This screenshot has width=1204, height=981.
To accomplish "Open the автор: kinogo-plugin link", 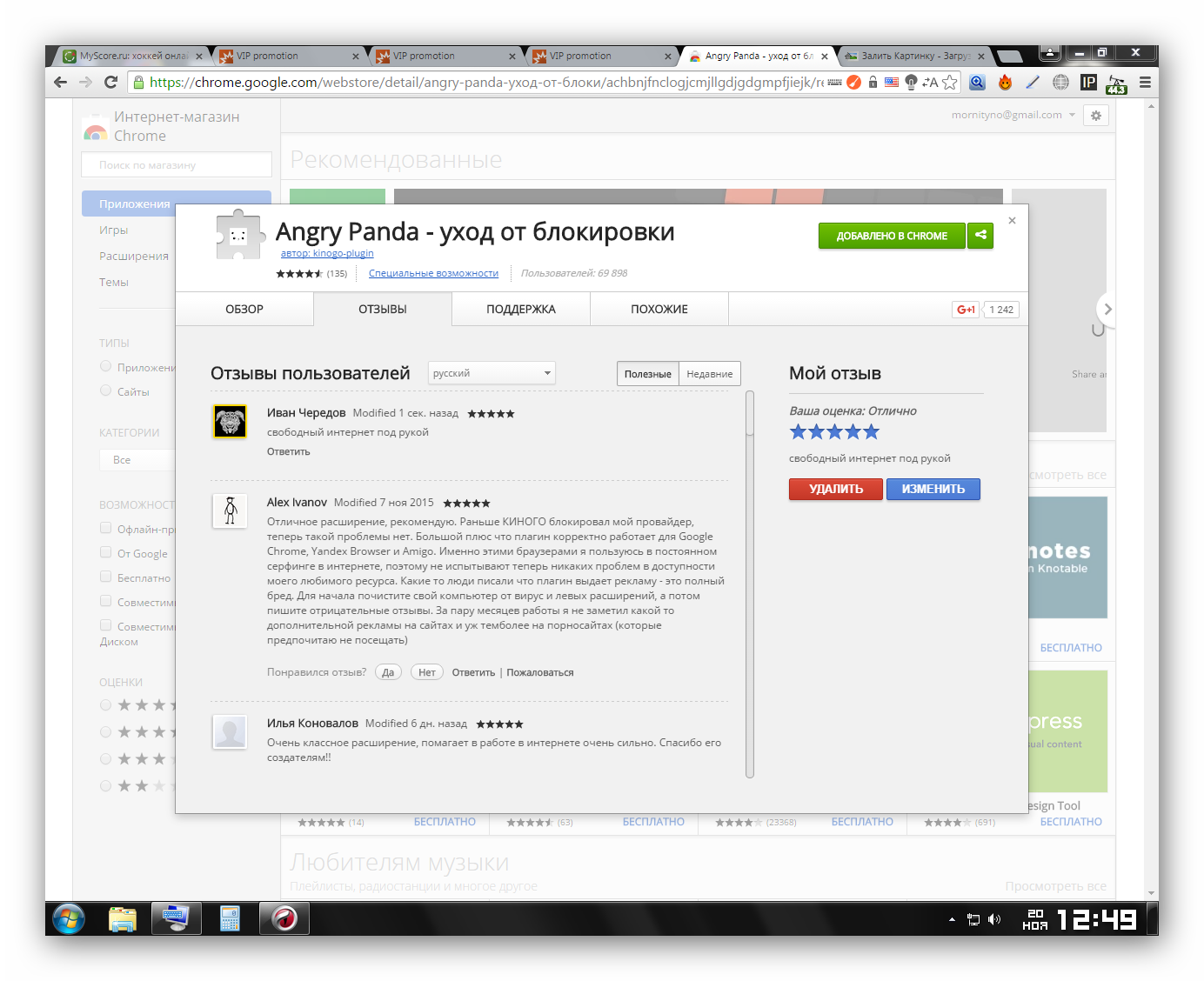I will (327, 253).
